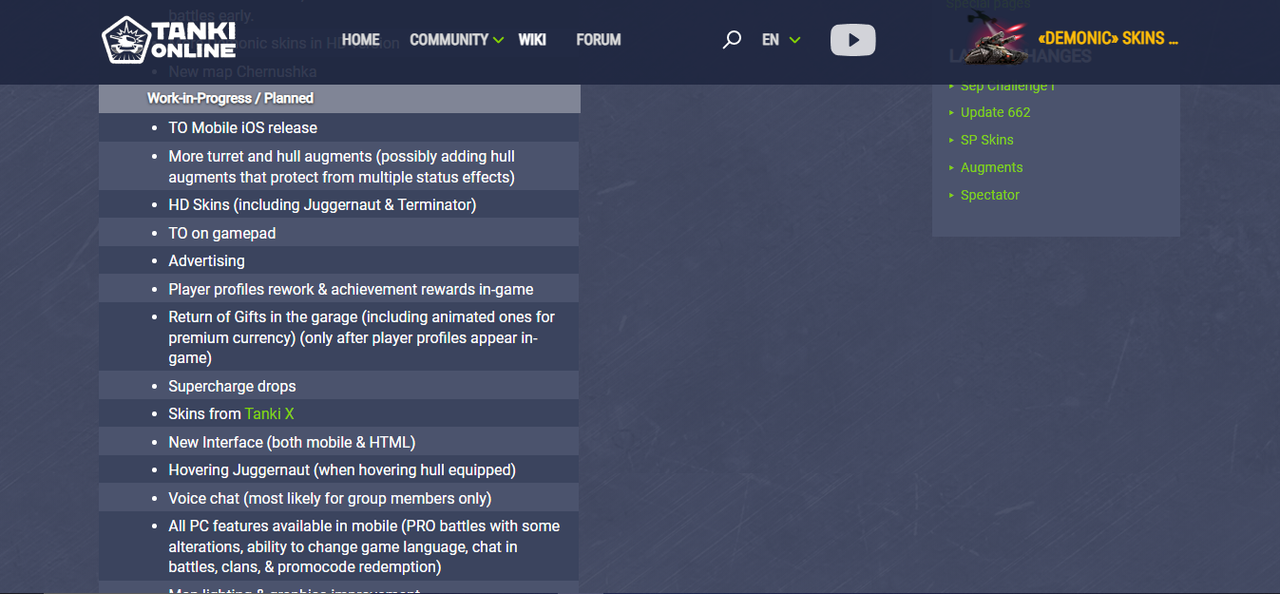Follow the Tanki X link
The height and width of the screenshot is (594, 1280).
coord(269,414)
